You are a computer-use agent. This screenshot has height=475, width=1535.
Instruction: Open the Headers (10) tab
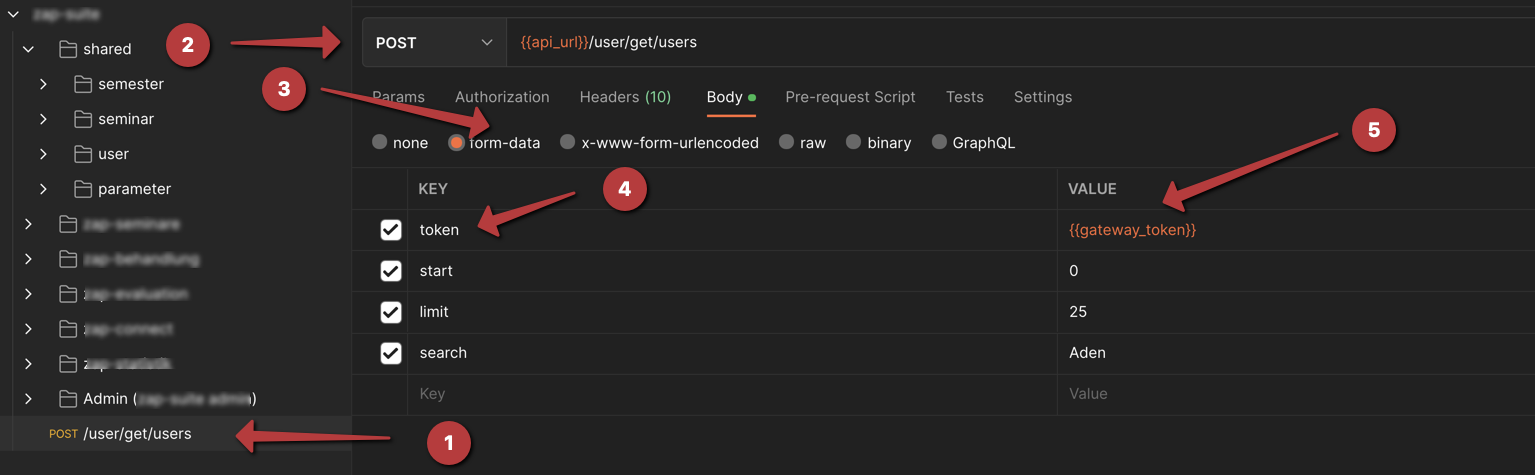tap(625, 97)
